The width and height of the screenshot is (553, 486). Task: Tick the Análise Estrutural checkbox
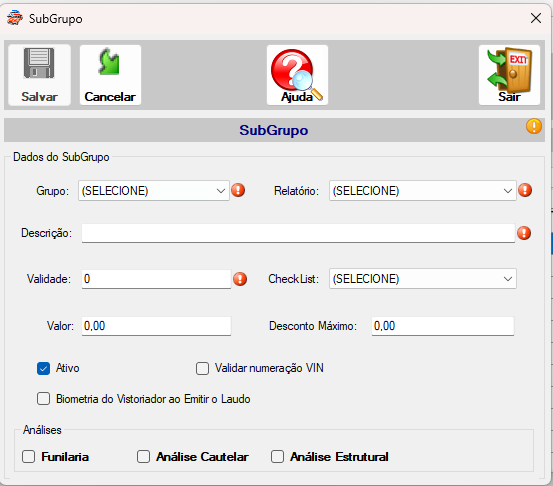278,456
